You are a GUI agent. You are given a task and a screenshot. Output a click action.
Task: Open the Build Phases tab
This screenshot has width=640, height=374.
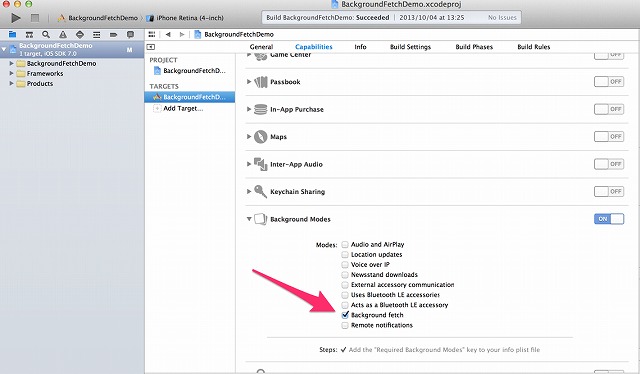click(474, 47)
